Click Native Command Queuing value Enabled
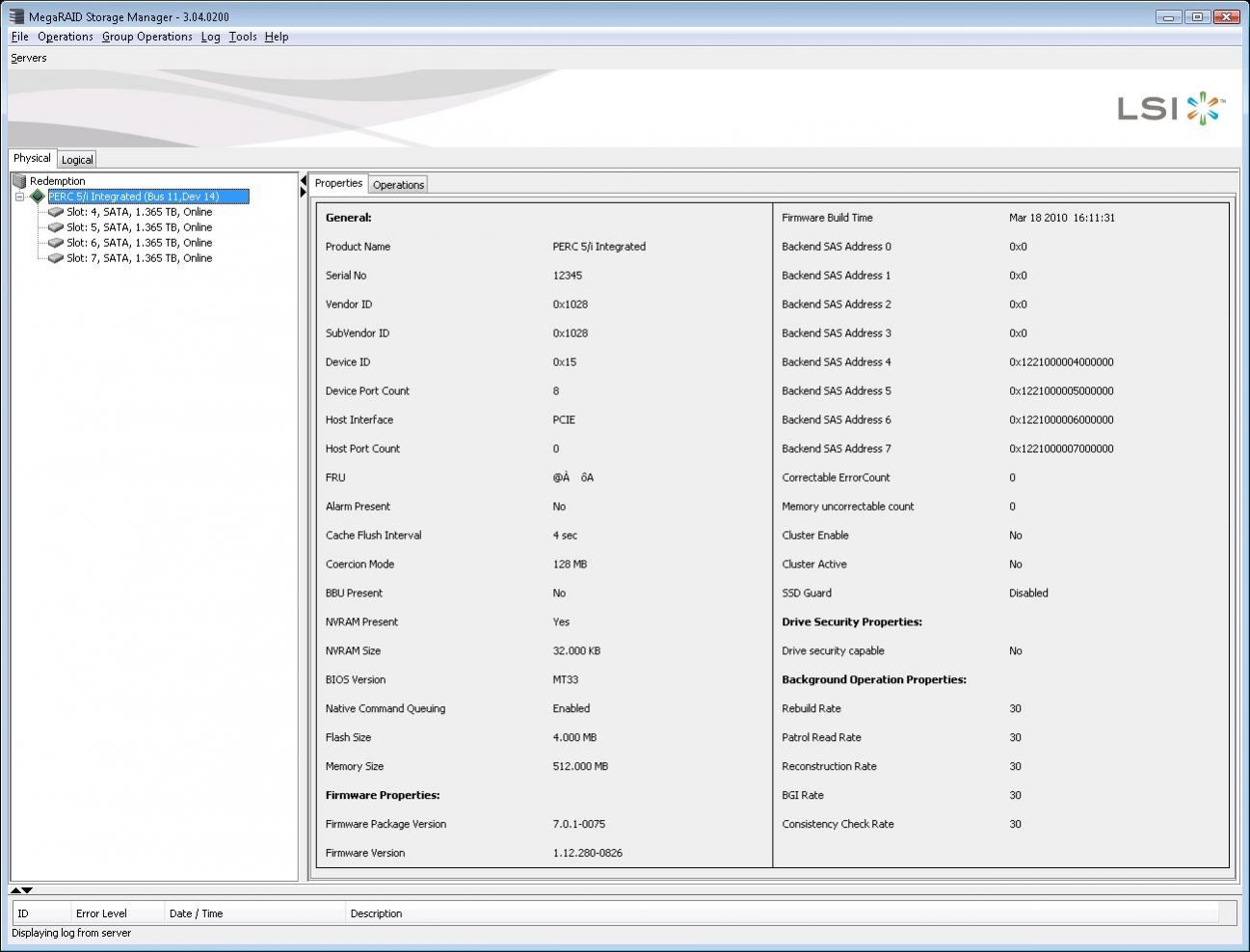Viewport: 1250px width, 952px height. click(571, 708)
